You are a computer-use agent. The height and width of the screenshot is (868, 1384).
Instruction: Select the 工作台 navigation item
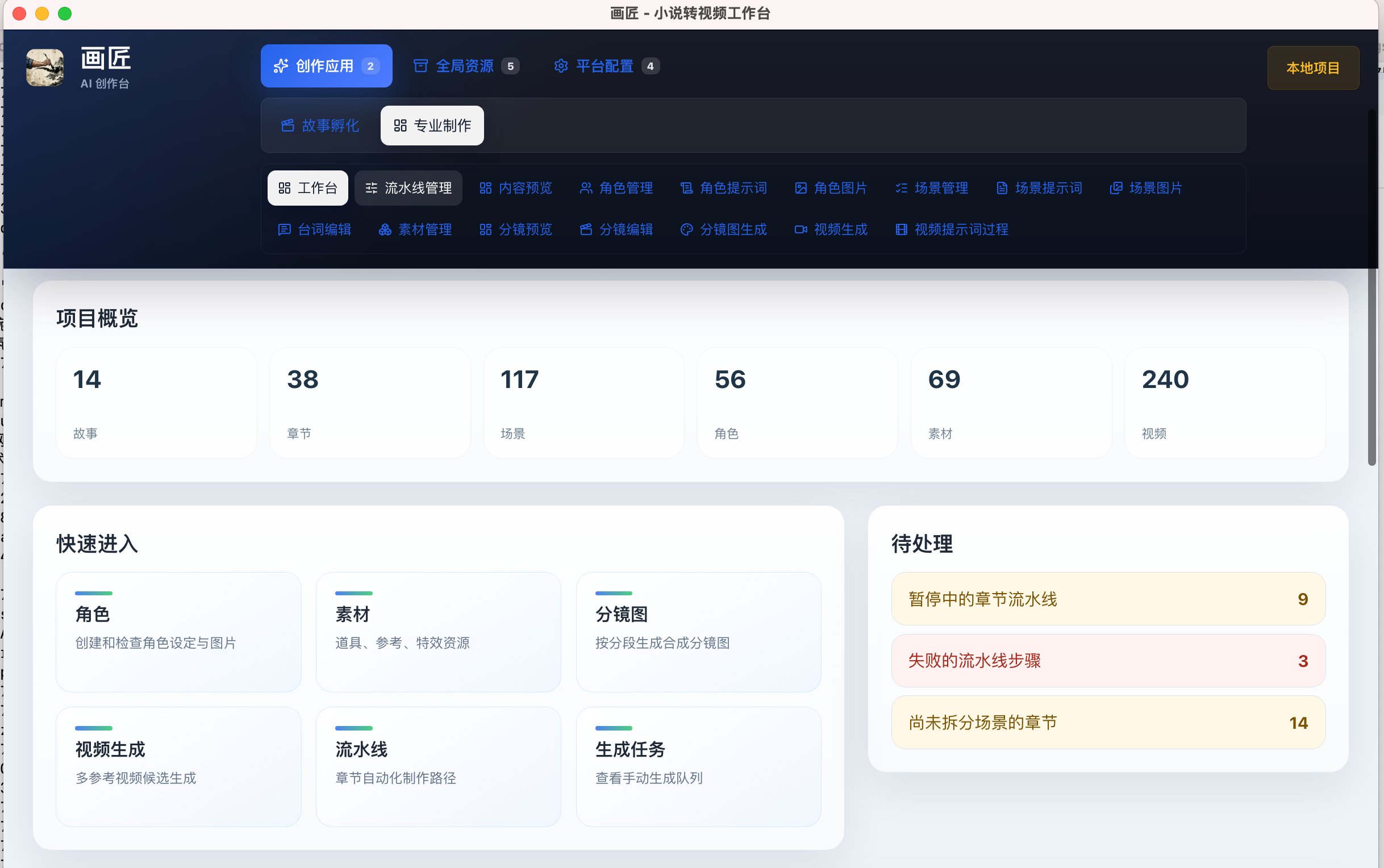coord(308,188)
